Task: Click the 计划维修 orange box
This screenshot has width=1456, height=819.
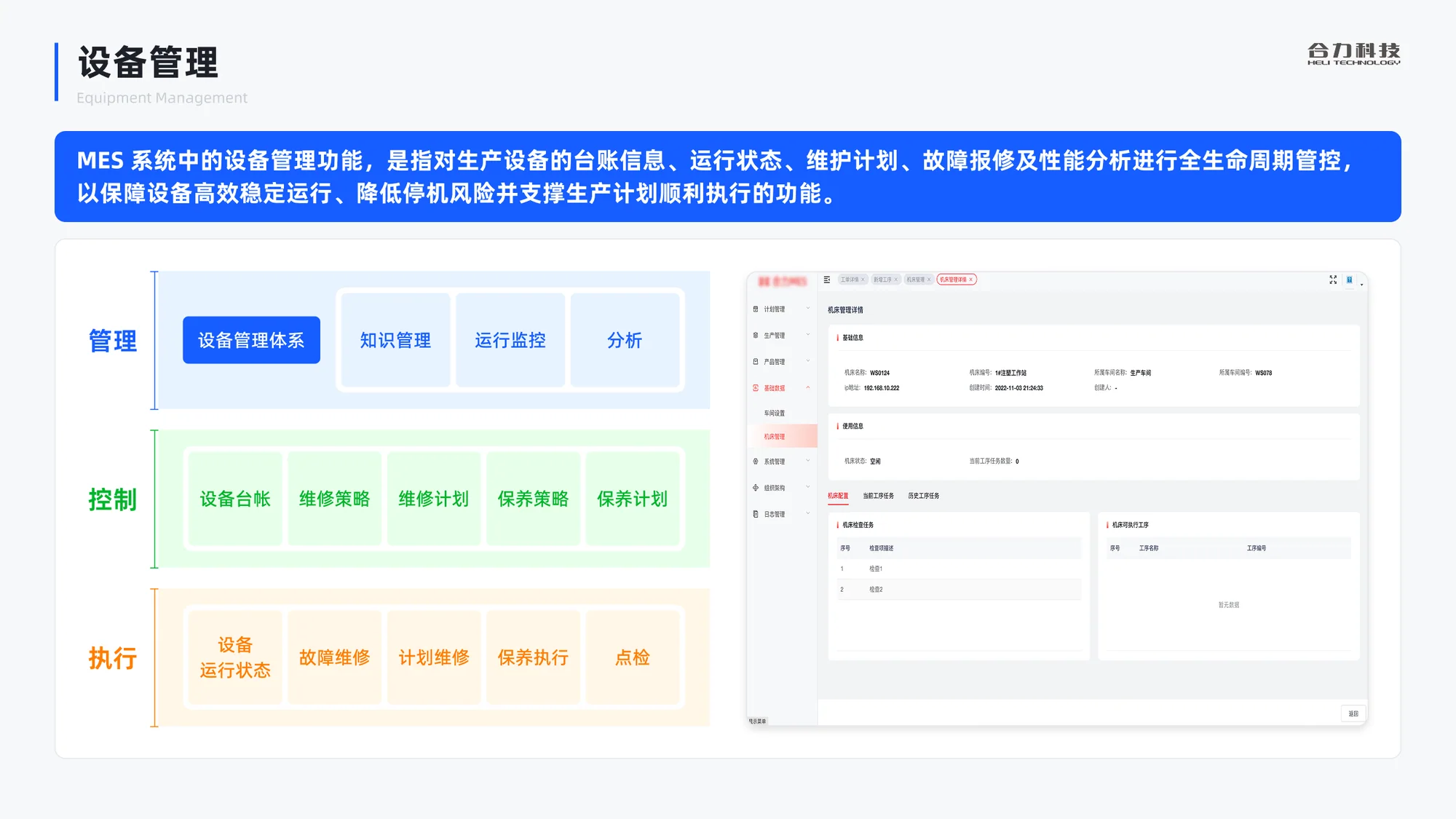Action: [434, 657]
